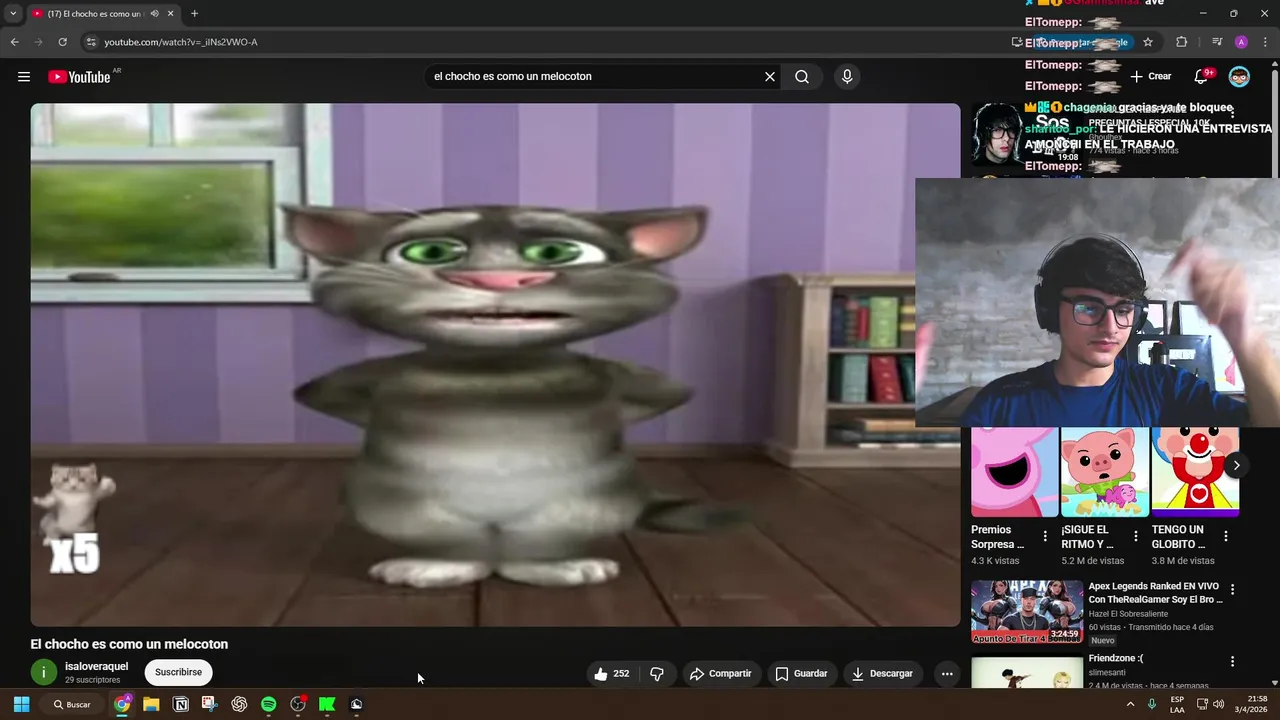Open the Apex Legends Ranked EN VIVO title
This screenshot has width=1280, height=720.
pos(1155,593)
